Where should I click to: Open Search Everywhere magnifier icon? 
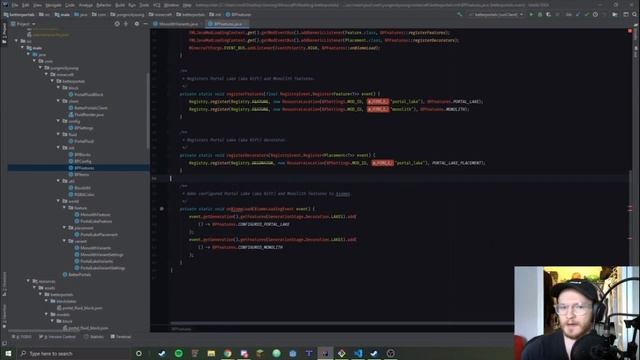tap(635, 14)
